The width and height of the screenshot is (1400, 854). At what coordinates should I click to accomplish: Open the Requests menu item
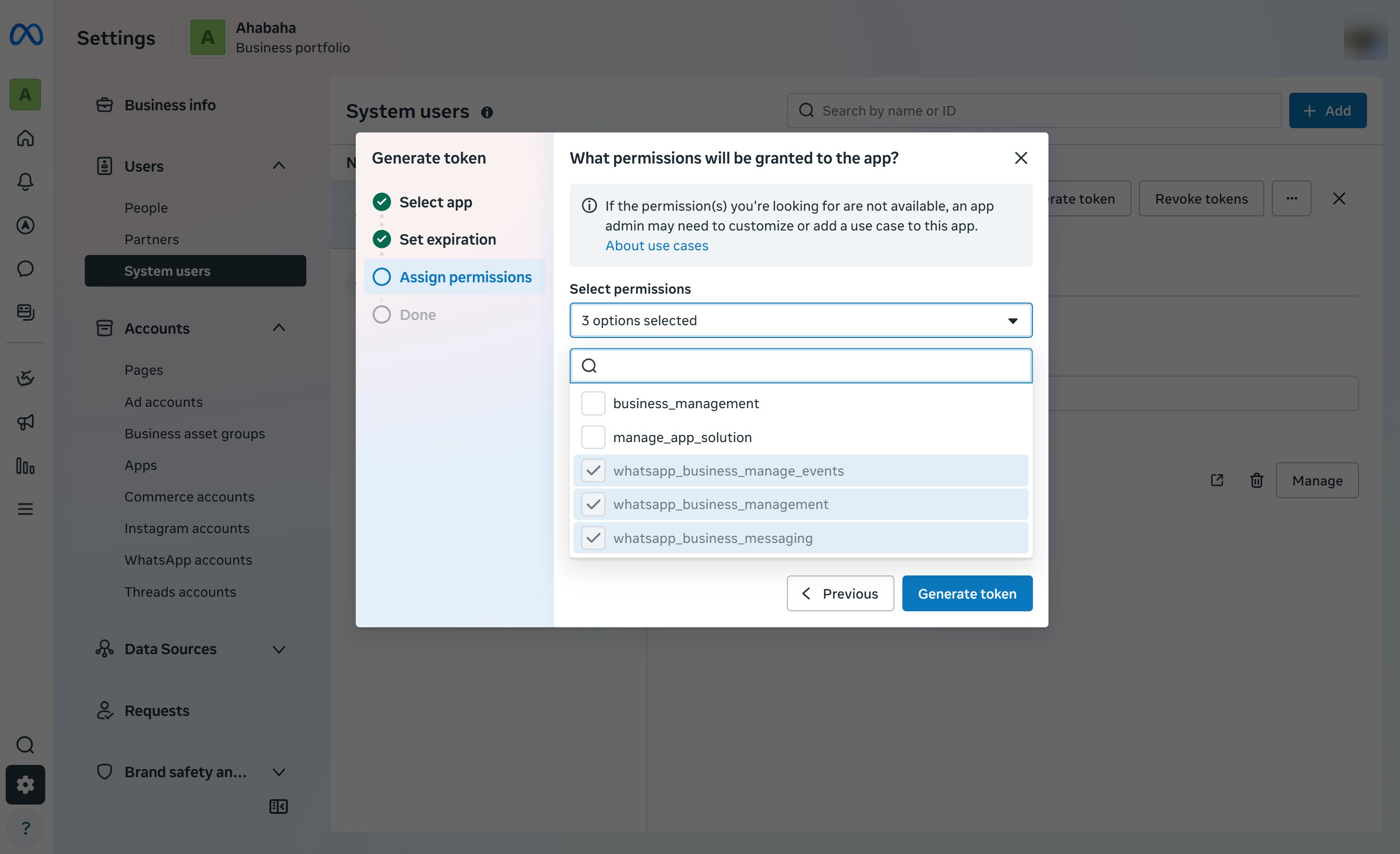157,710
